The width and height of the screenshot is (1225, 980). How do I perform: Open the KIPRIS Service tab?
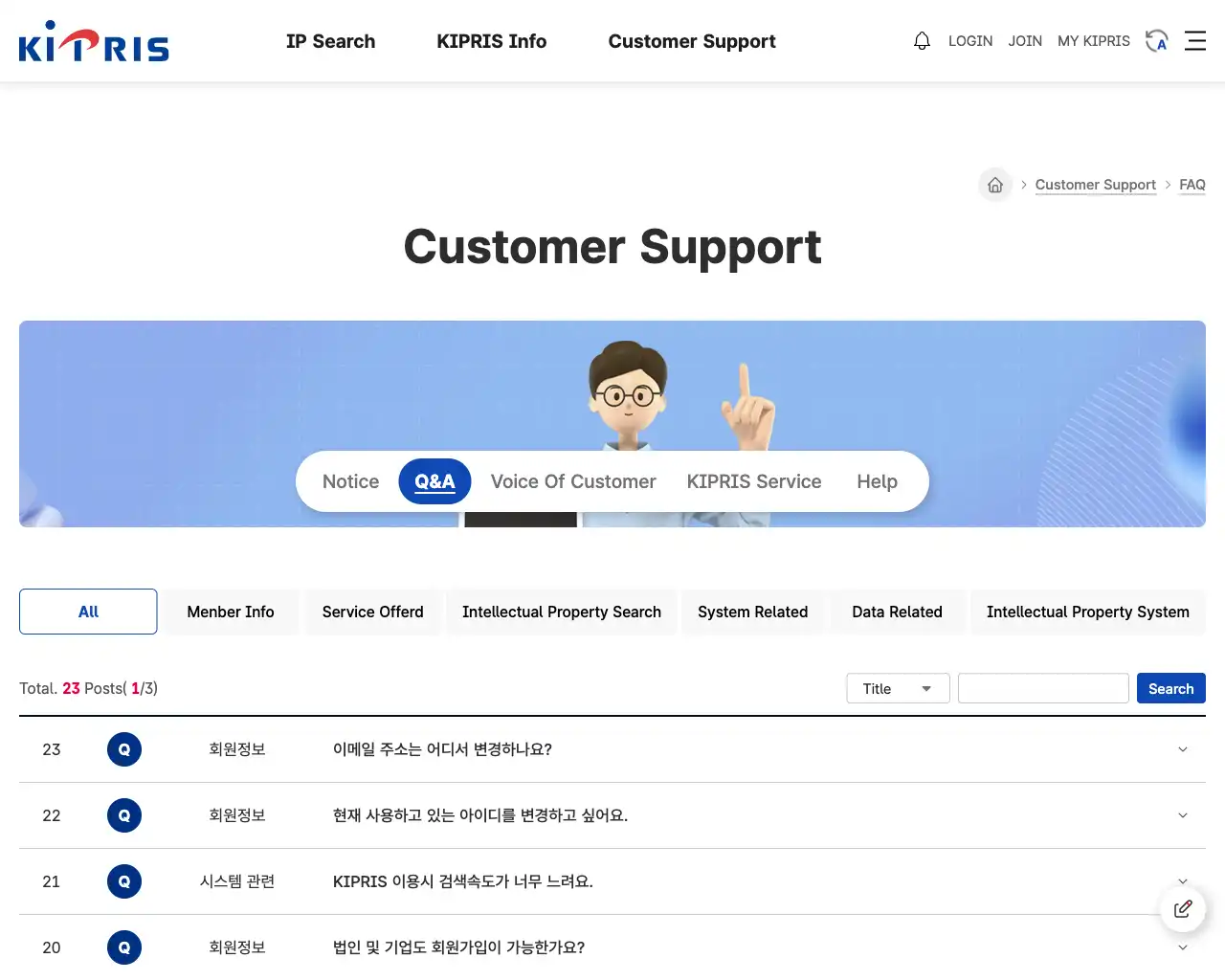point(754,481)
